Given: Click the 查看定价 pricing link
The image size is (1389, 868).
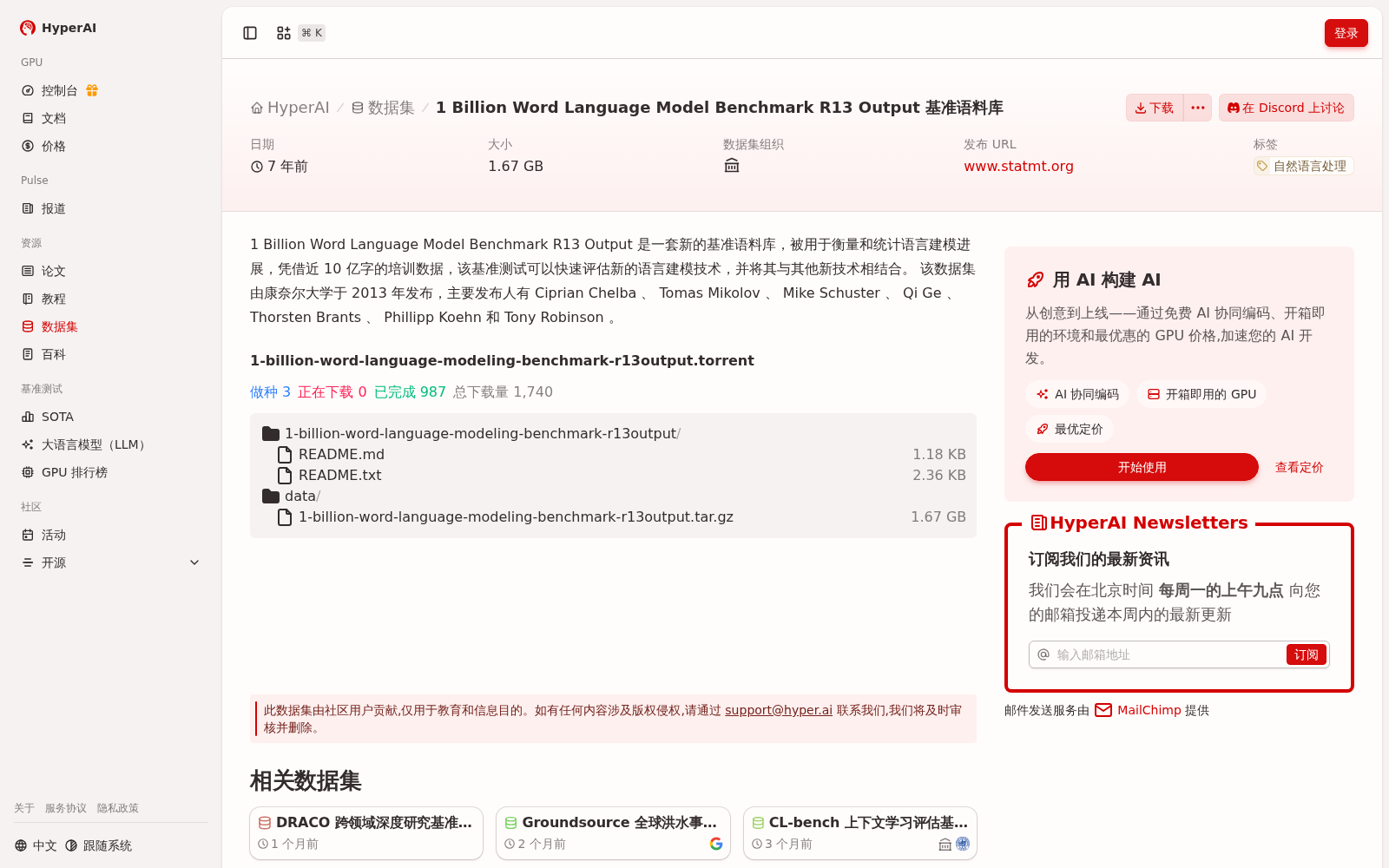Looking at the screenshot, I should pyautogui.click(x=1299, y=467).
